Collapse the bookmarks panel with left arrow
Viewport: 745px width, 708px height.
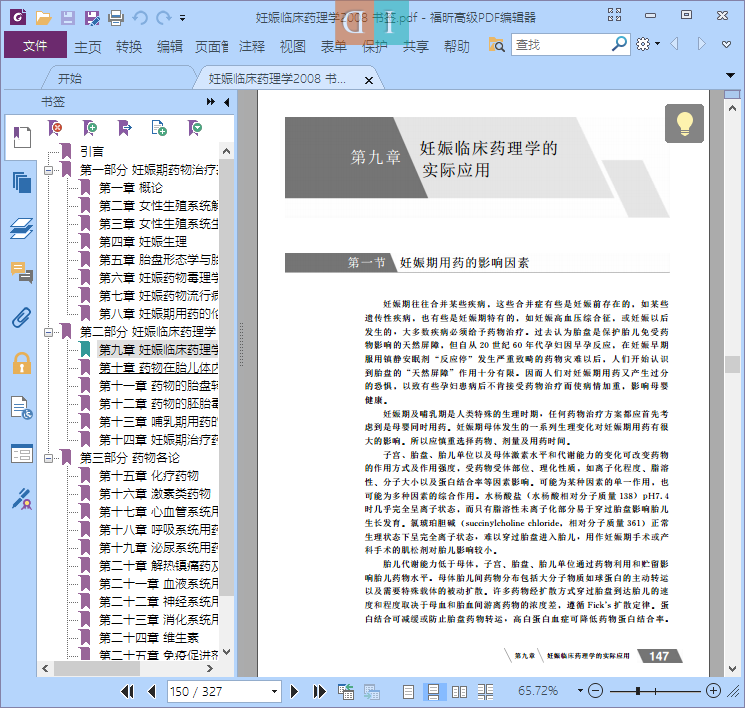227,102
